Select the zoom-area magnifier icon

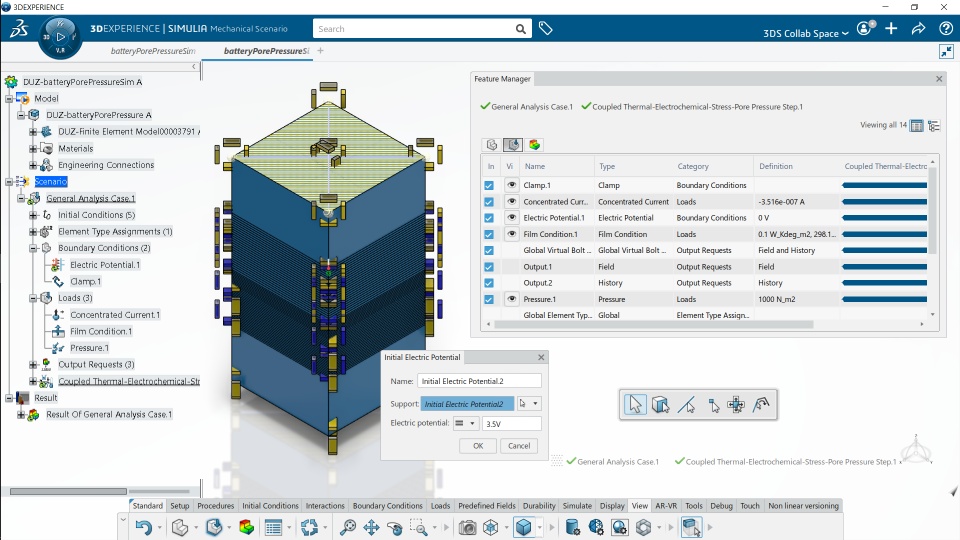pos(419,527)
